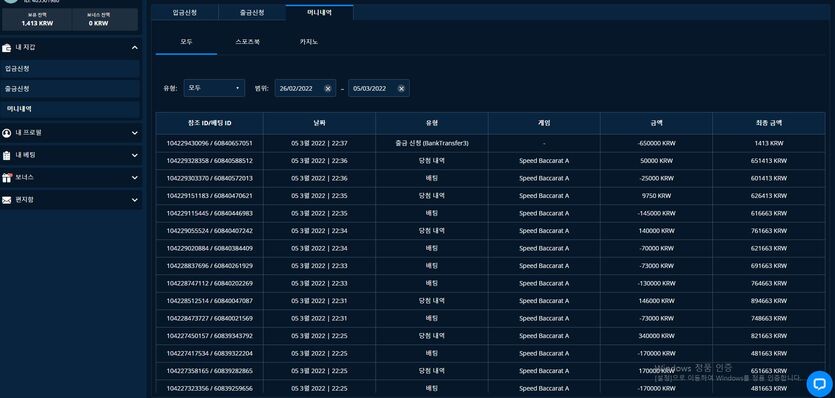Select the top 머니내역 tab
Screen dimensions: 835x398
point(320,12)
